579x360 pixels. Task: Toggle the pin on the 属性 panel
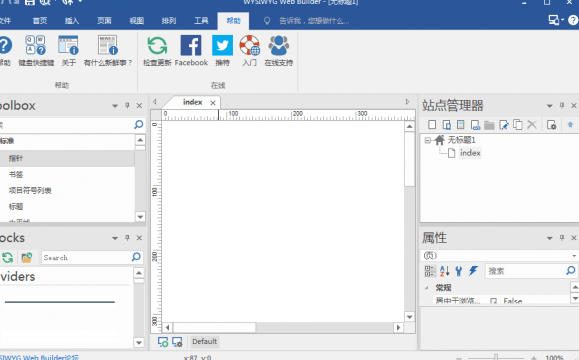[x=562, y=237]
